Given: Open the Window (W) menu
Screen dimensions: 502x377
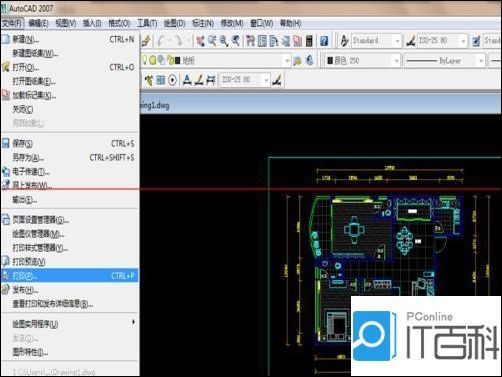Looking at the screenshot, I should coord(262,23).
